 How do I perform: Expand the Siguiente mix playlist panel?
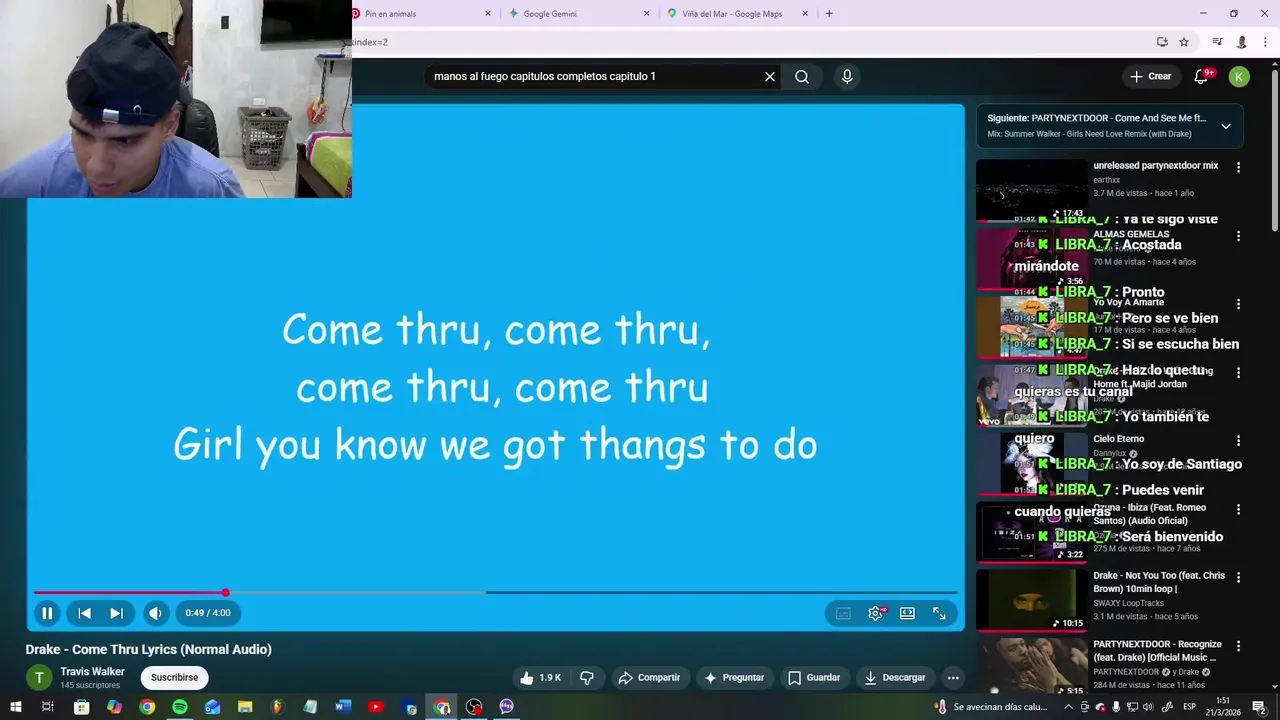(x=1226, y=126)
